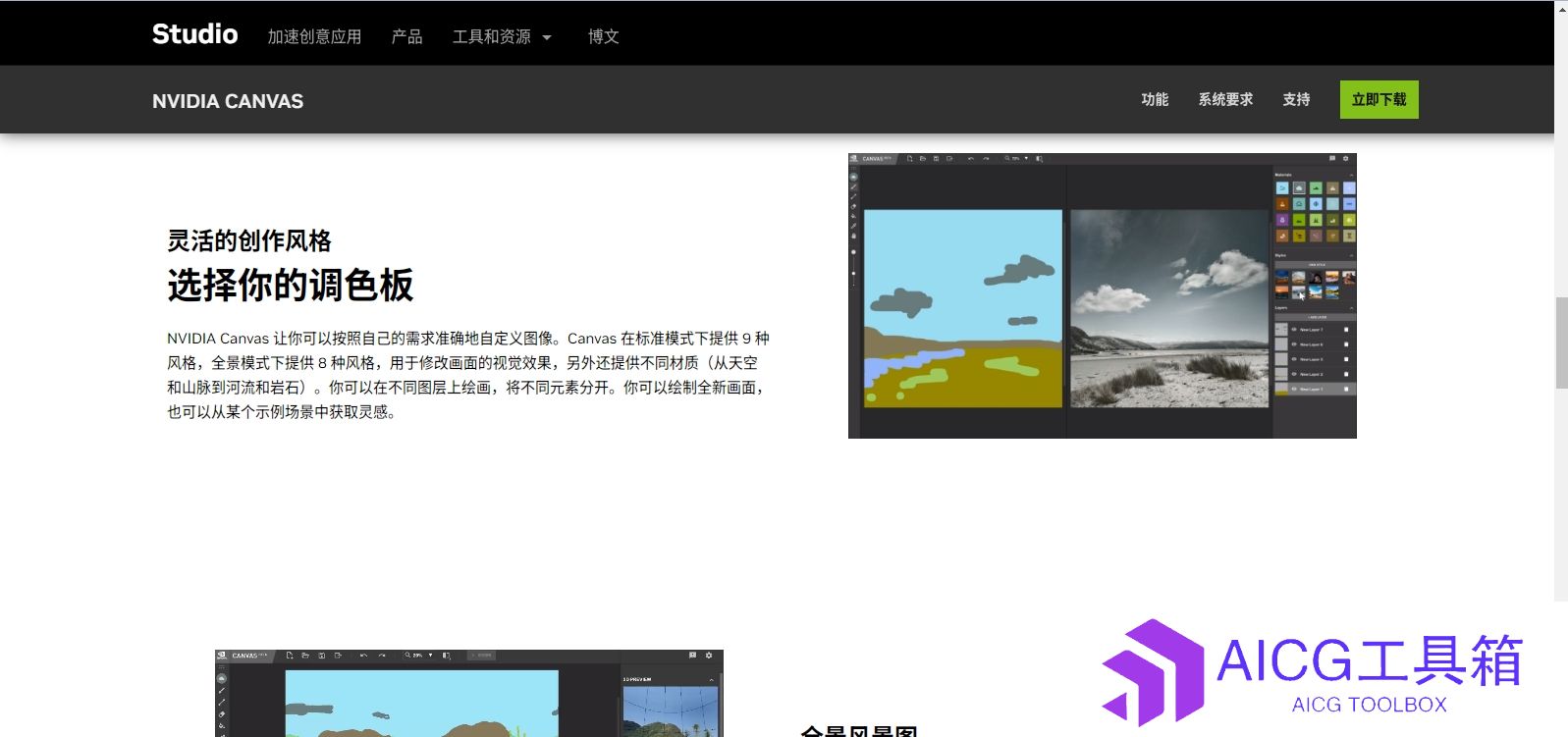Click the grayscale beach preview image
The width and height of the screenshot is (1568, 737).
(1168, 308)
